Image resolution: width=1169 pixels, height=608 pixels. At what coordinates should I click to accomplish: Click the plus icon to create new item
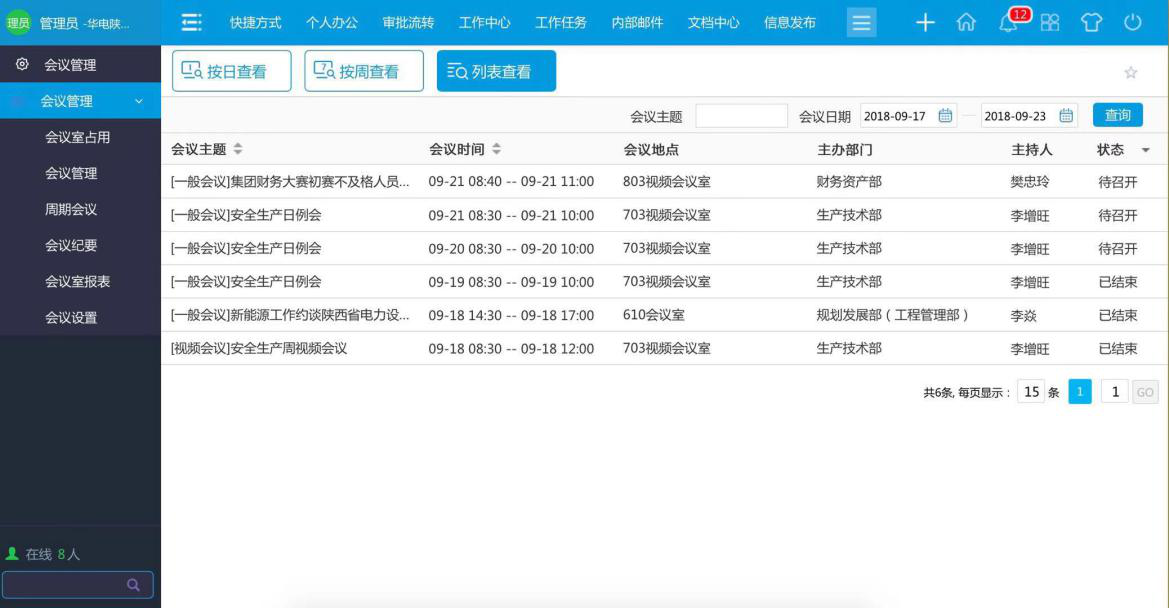924,22
